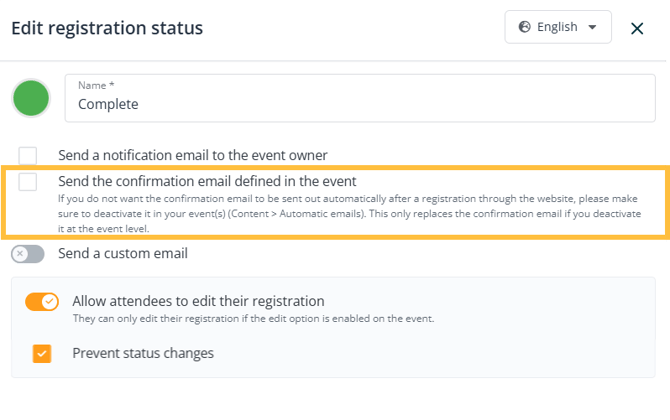
Task: Click the "Allow attendees to edit their registration" text
Action: click(198, 300)
